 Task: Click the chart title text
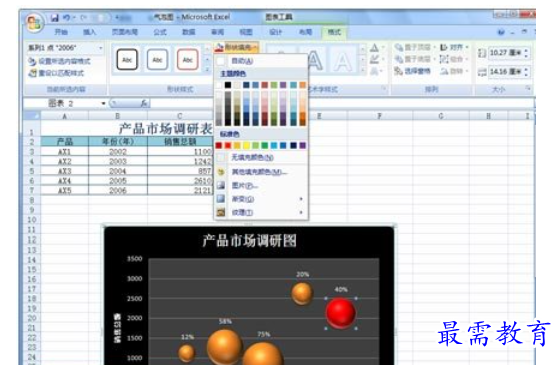coord(249,241)
